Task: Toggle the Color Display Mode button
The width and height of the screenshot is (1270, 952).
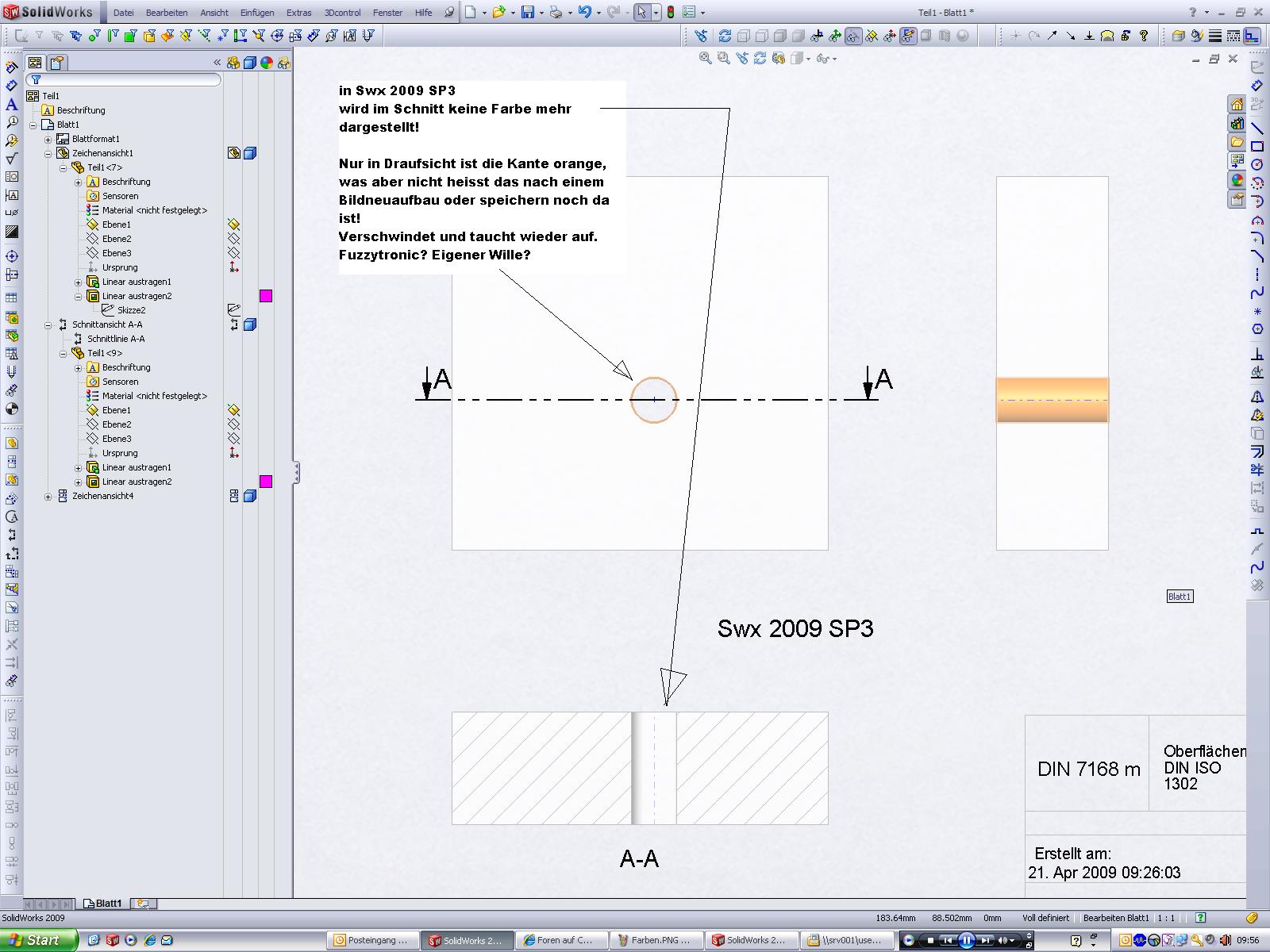Action: (1252, 36)
